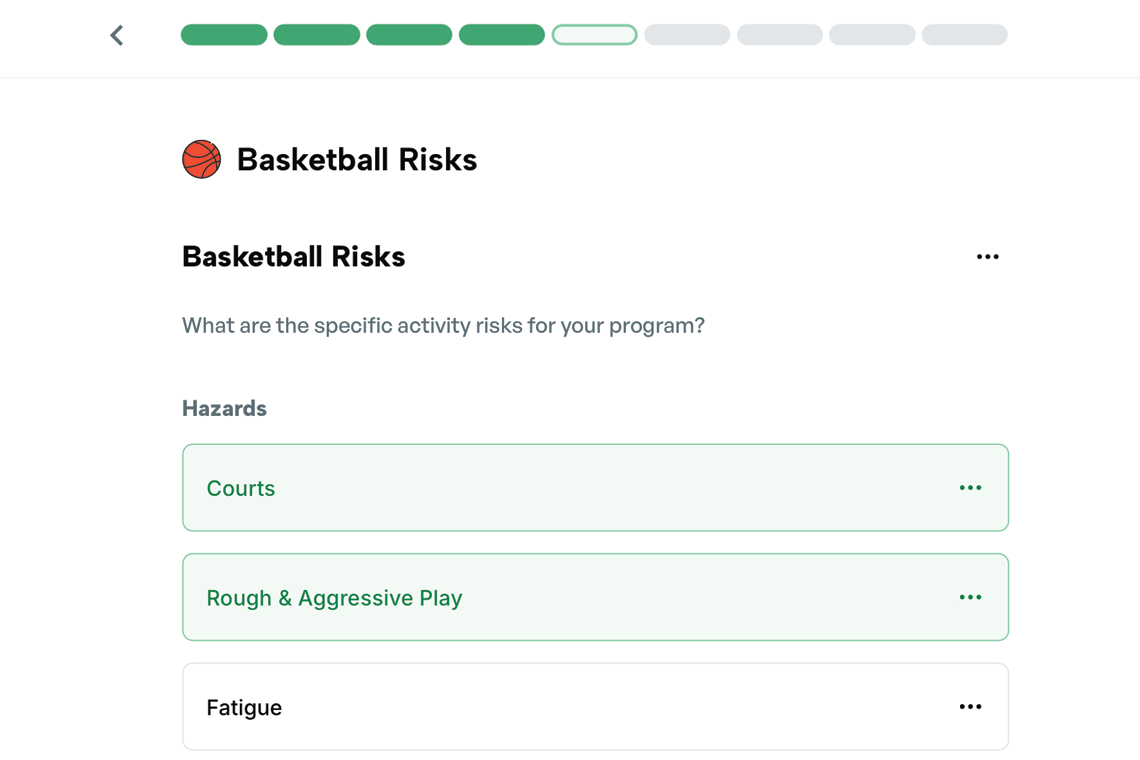Jump to the seventh progress segment
This screenshot has width=1140, height=760.
pyautogui.click(x=780, y=35)
